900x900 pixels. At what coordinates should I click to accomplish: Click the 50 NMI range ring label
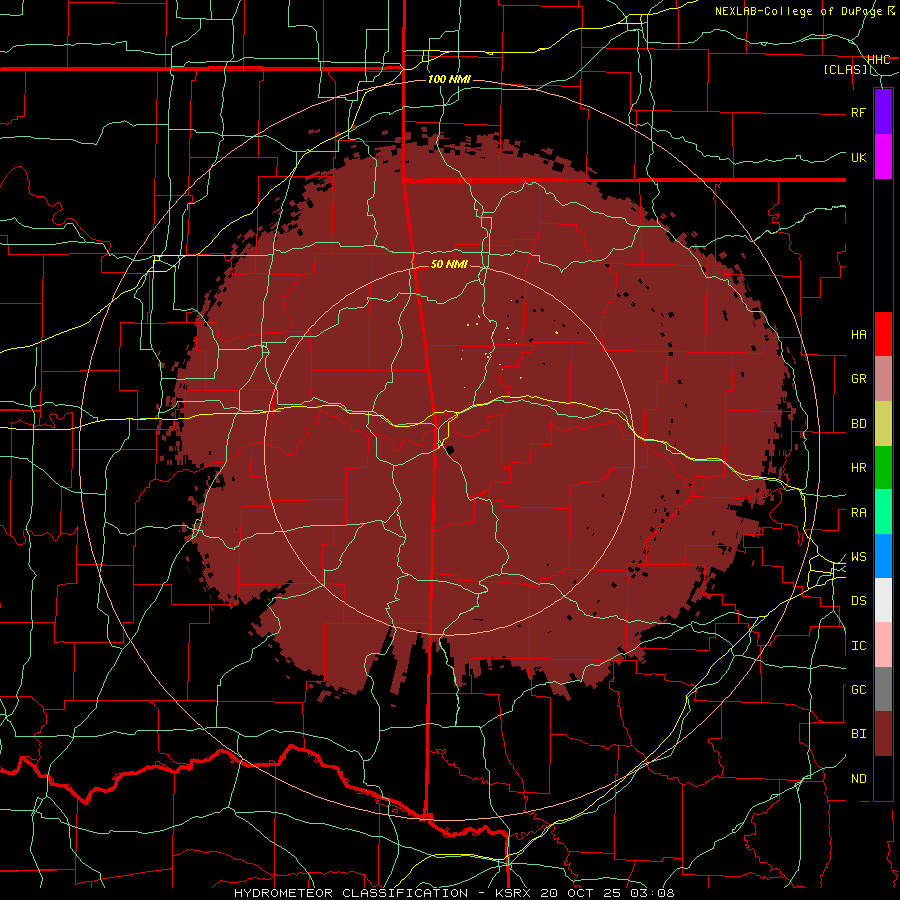(x=449, y=264)
